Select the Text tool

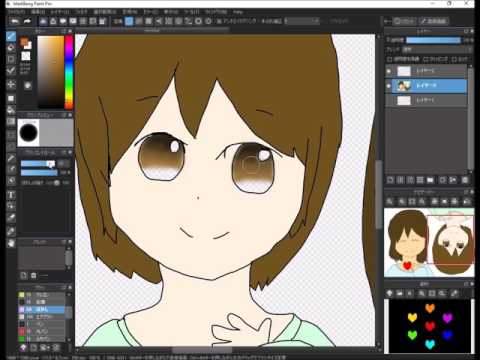(11, 195)
